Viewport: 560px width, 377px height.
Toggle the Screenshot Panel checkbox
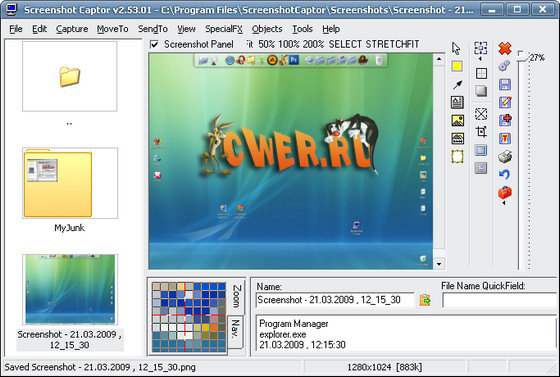(154, 44)
